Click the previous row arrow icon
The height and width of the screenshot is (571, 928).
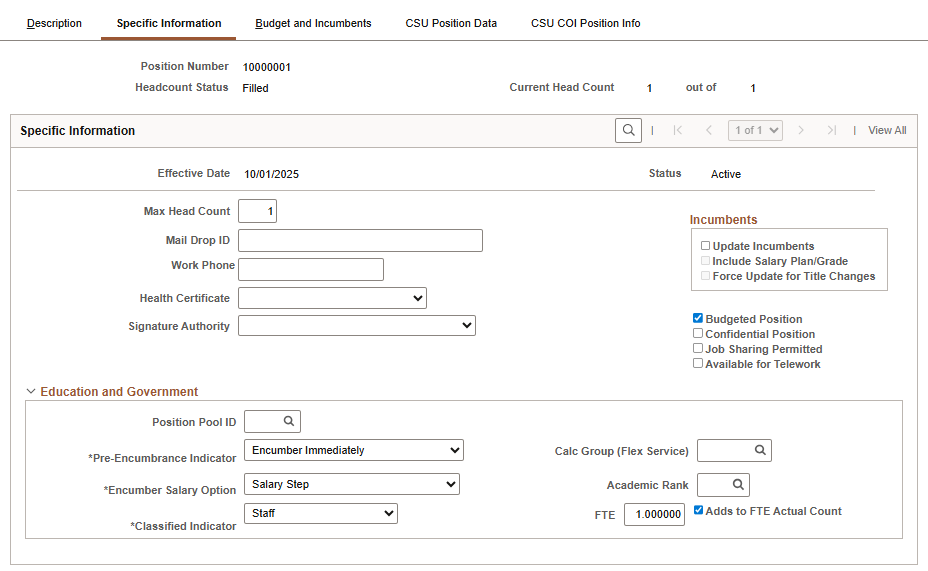708,130
